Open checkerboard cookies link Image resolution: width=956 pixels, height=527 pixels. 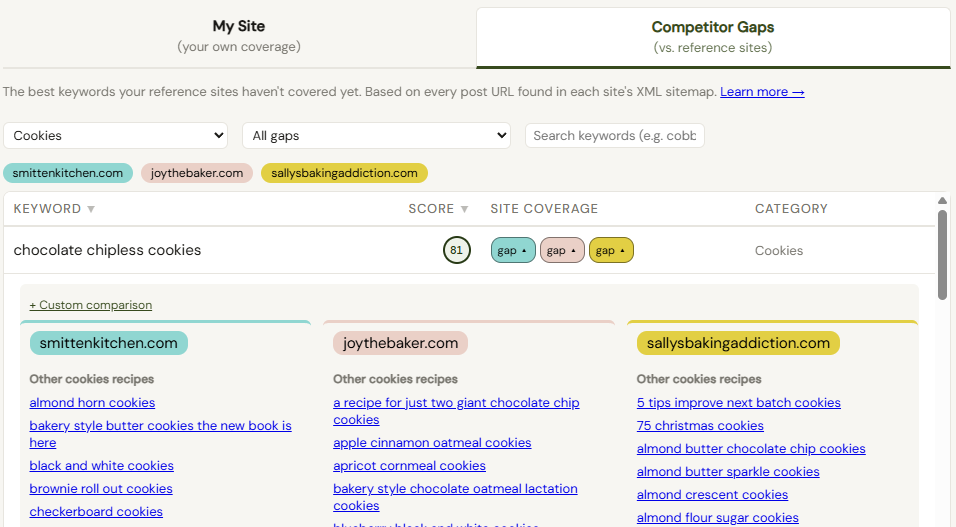coord(96,512)
